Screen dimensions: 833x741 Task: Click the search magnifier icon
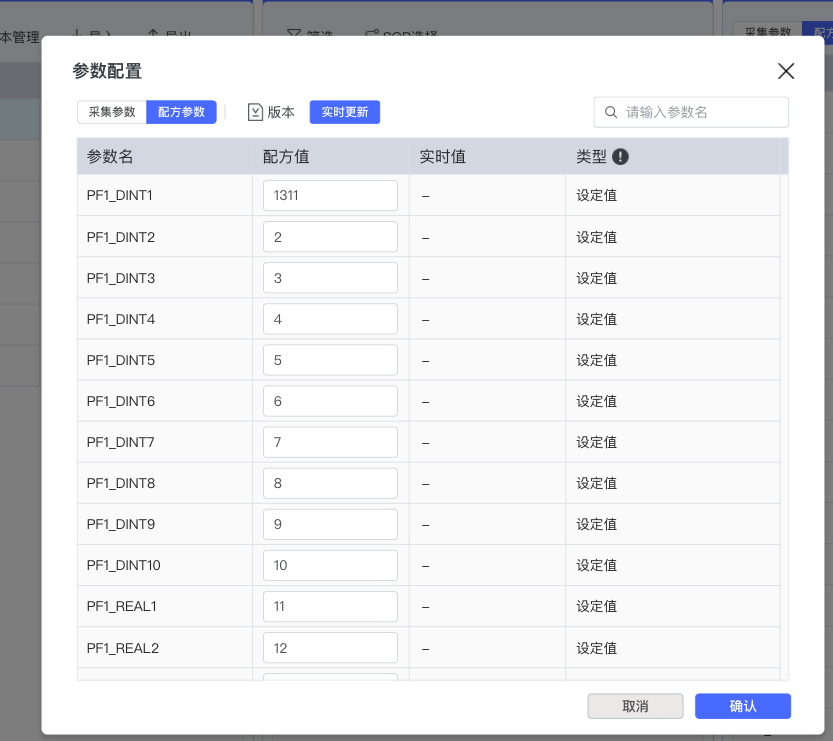(611, 112)
